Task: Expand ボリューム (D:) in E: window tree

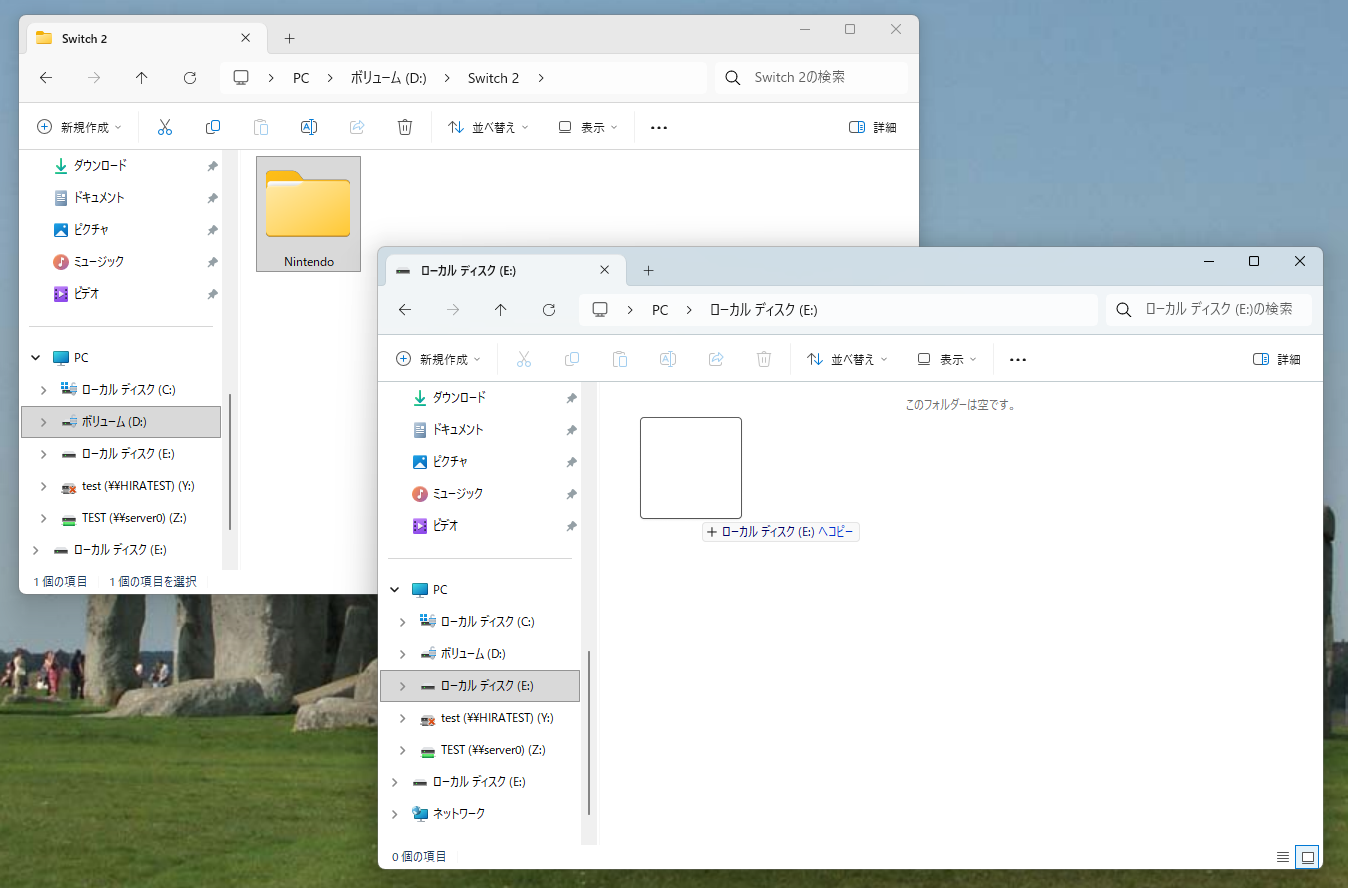Action: [x=403, y=654]
